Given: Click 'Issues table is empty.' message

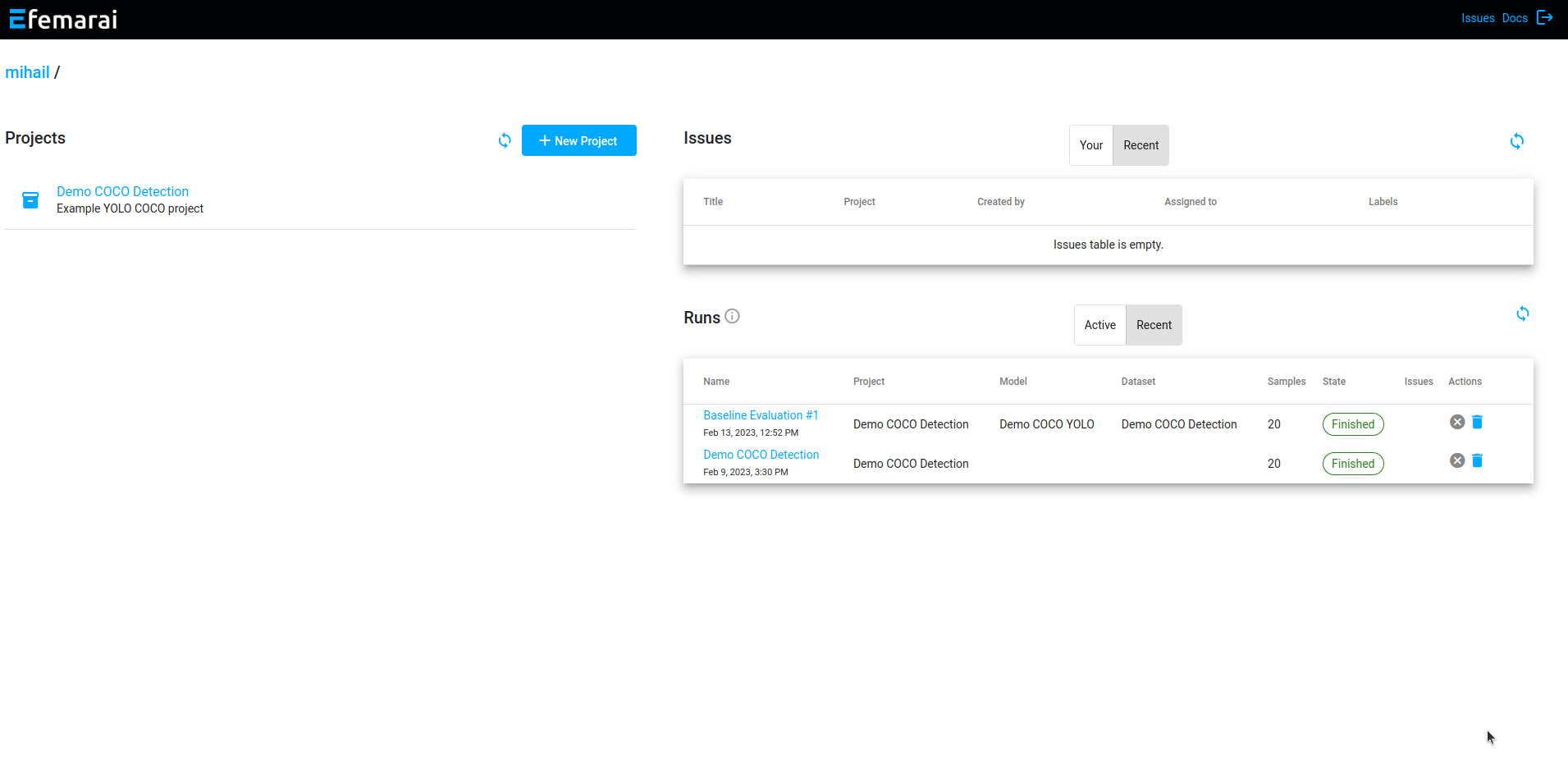Looking at the screenshot, I should [x=1109, y=245].
